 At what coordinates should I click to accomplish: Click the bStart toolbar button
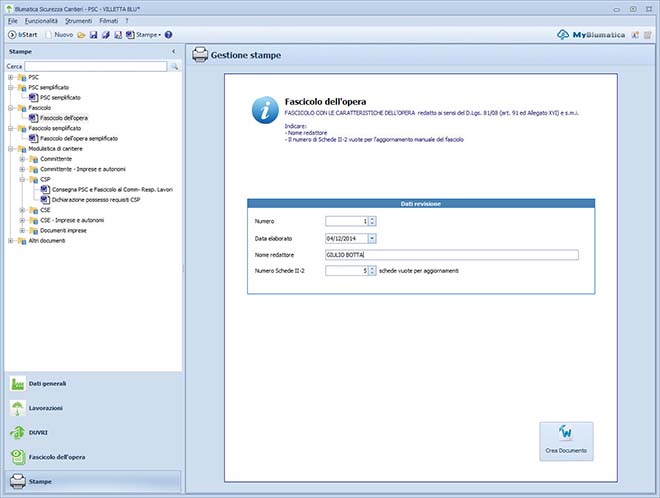[x=22, y=34]
